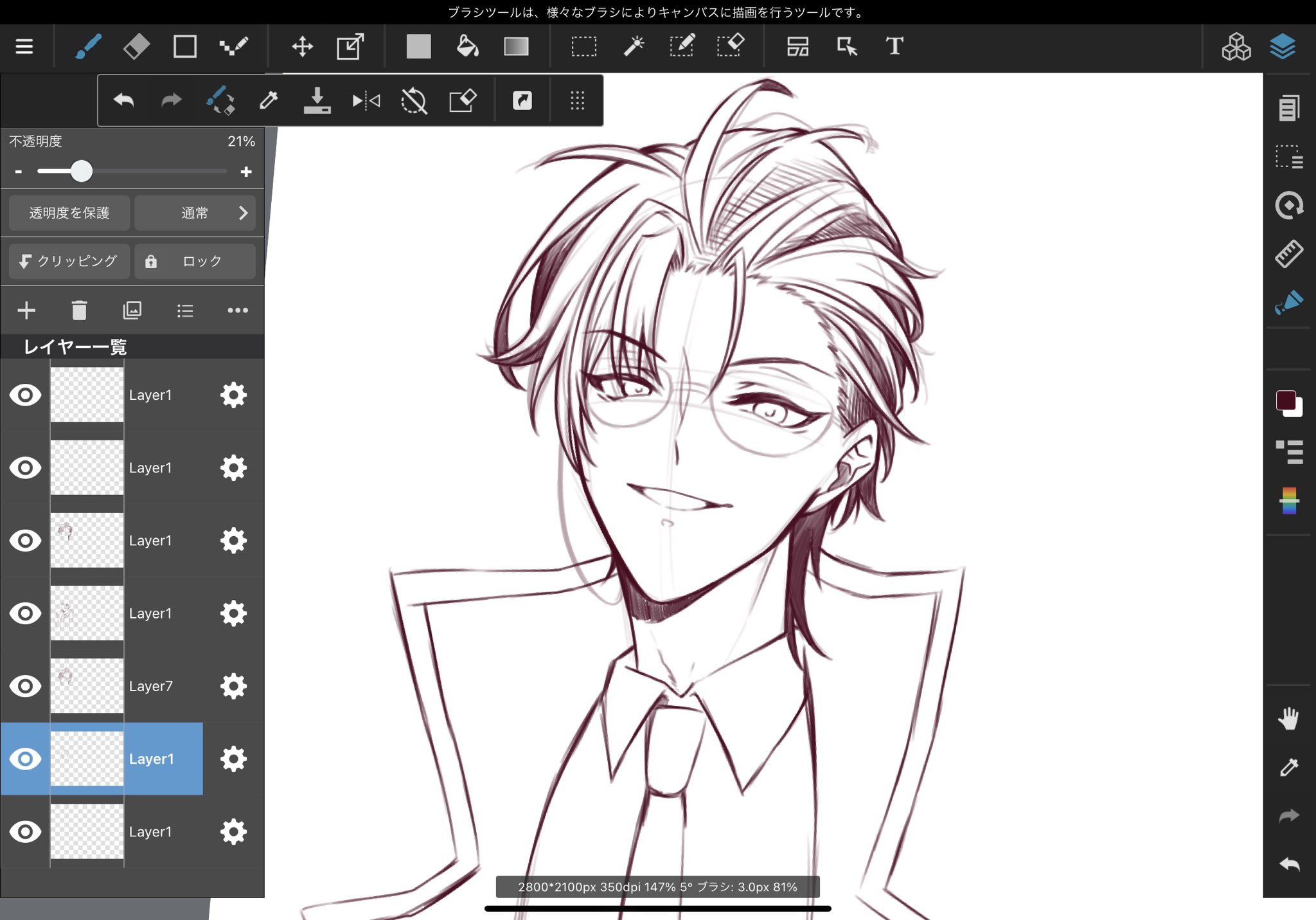The width and height of the screenshot is (1316, 920).
Task: Click the flip canvas horizontally icon
Action: (x=366, y=101)
